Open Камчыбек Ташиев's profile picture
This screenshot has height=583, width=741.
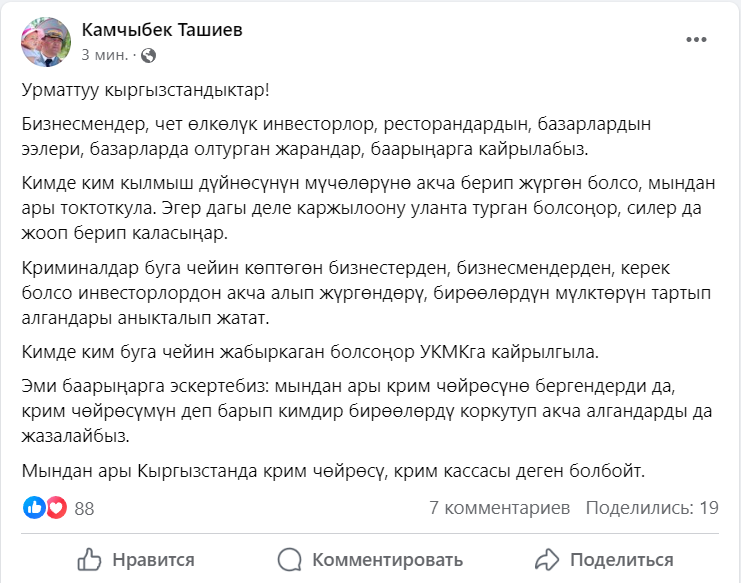pos(45,42)
